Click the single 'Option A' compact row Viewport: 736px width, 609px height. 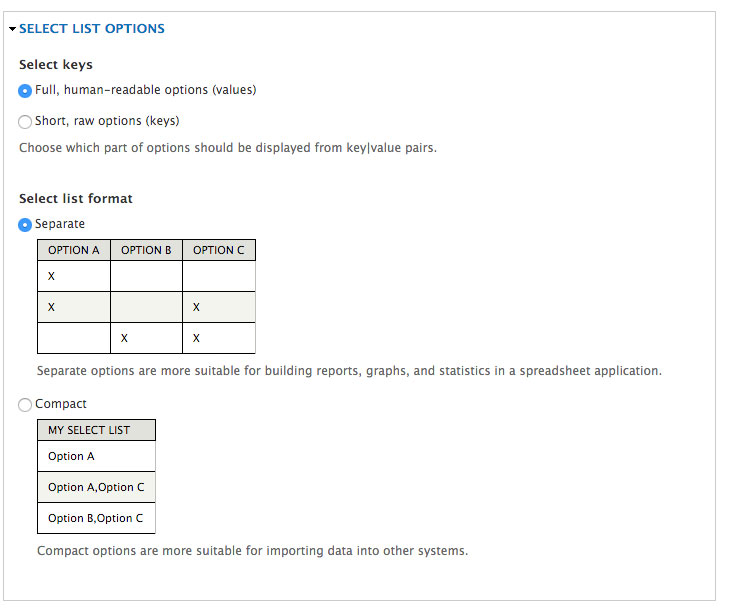(96, 456)
